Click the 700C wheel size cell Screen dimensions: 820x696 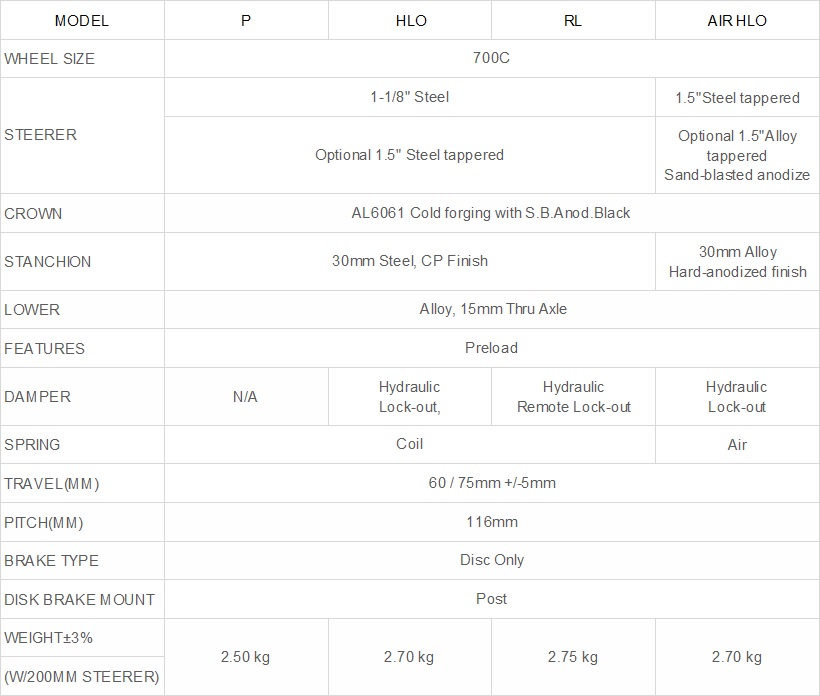click(x=492, y=58)
